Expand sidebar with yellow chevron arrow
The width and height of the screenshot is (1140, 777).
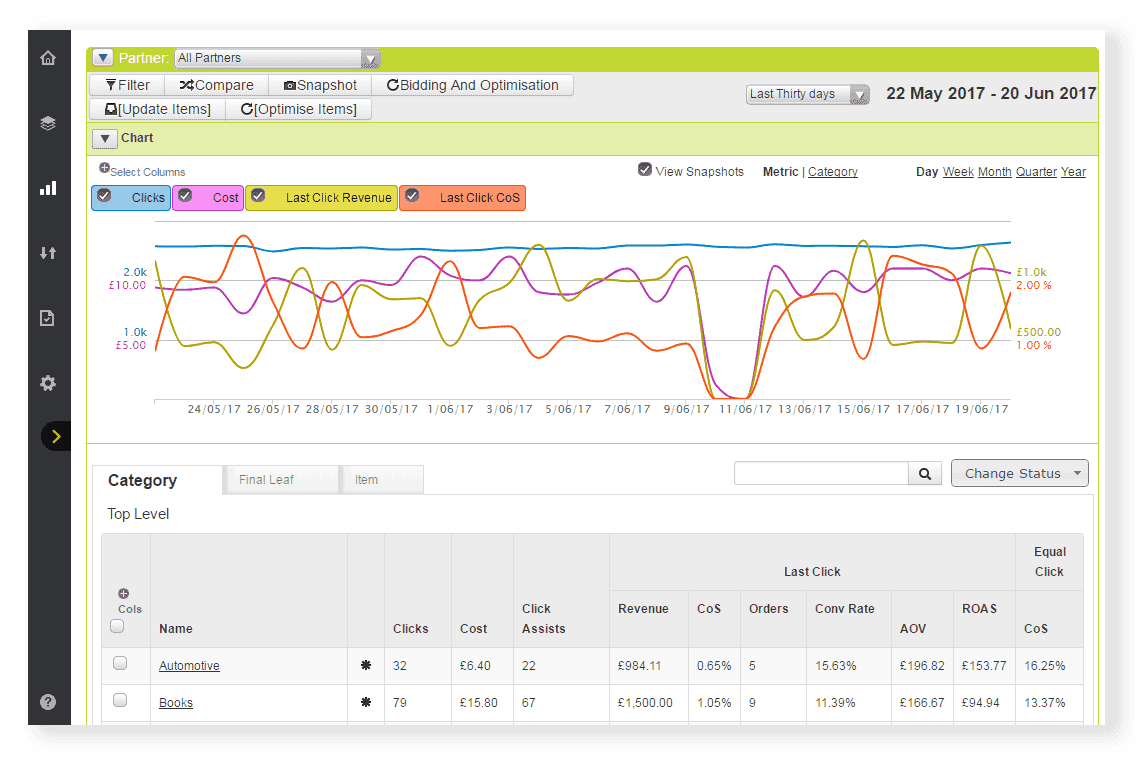coord(56,436)
